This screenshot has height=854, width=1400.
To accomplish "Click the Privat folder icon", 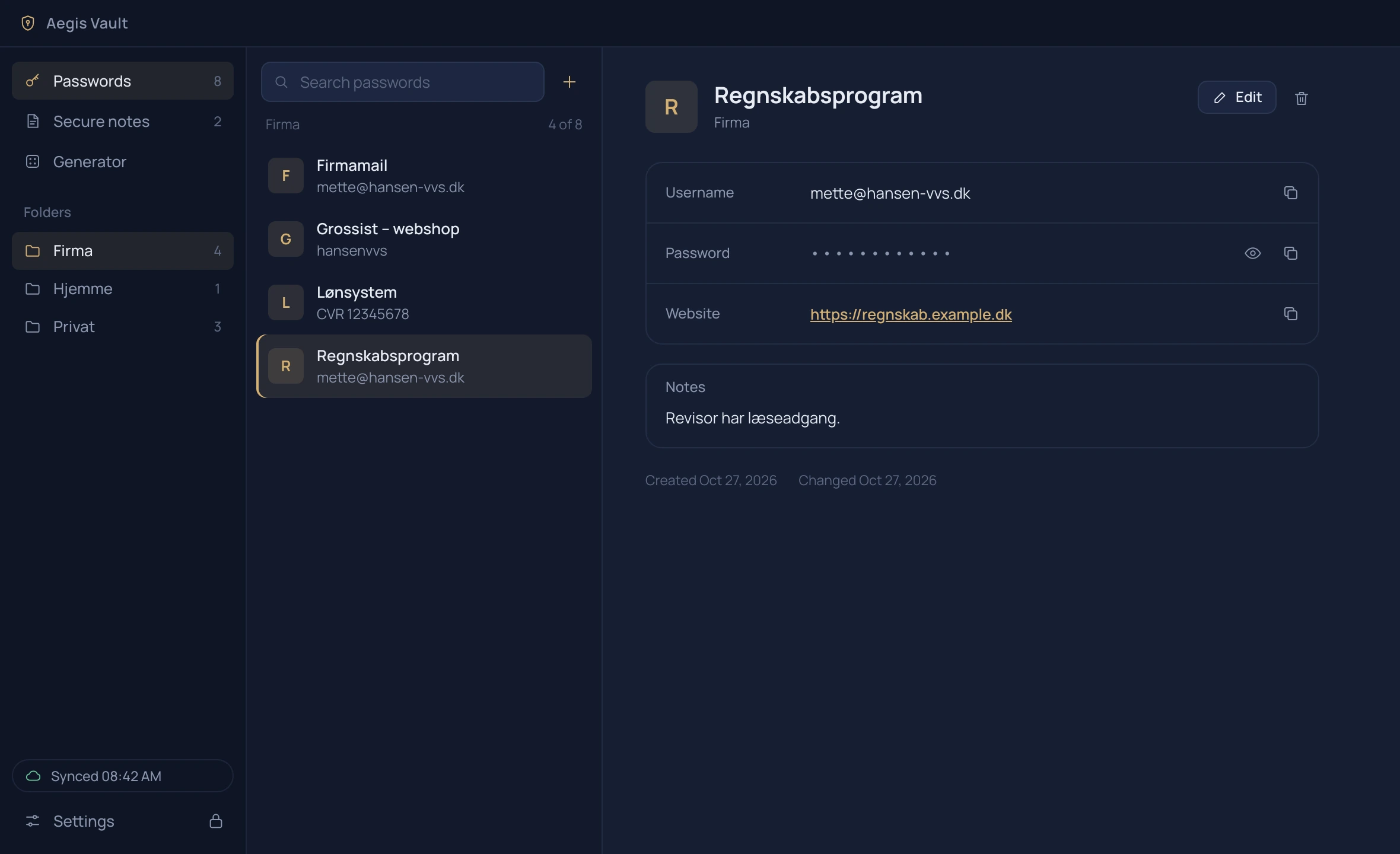I will pos(33,327).
